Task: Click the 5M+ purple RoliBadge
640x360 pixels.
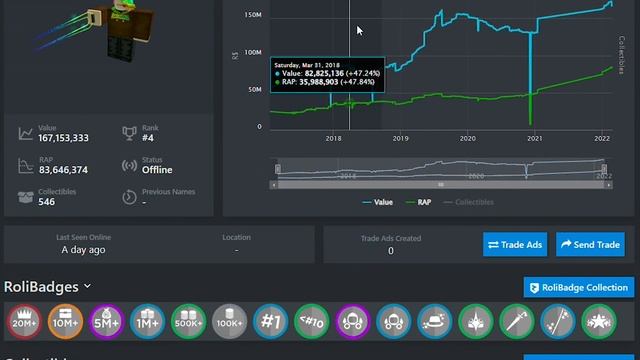Action: tap(107, 322)
